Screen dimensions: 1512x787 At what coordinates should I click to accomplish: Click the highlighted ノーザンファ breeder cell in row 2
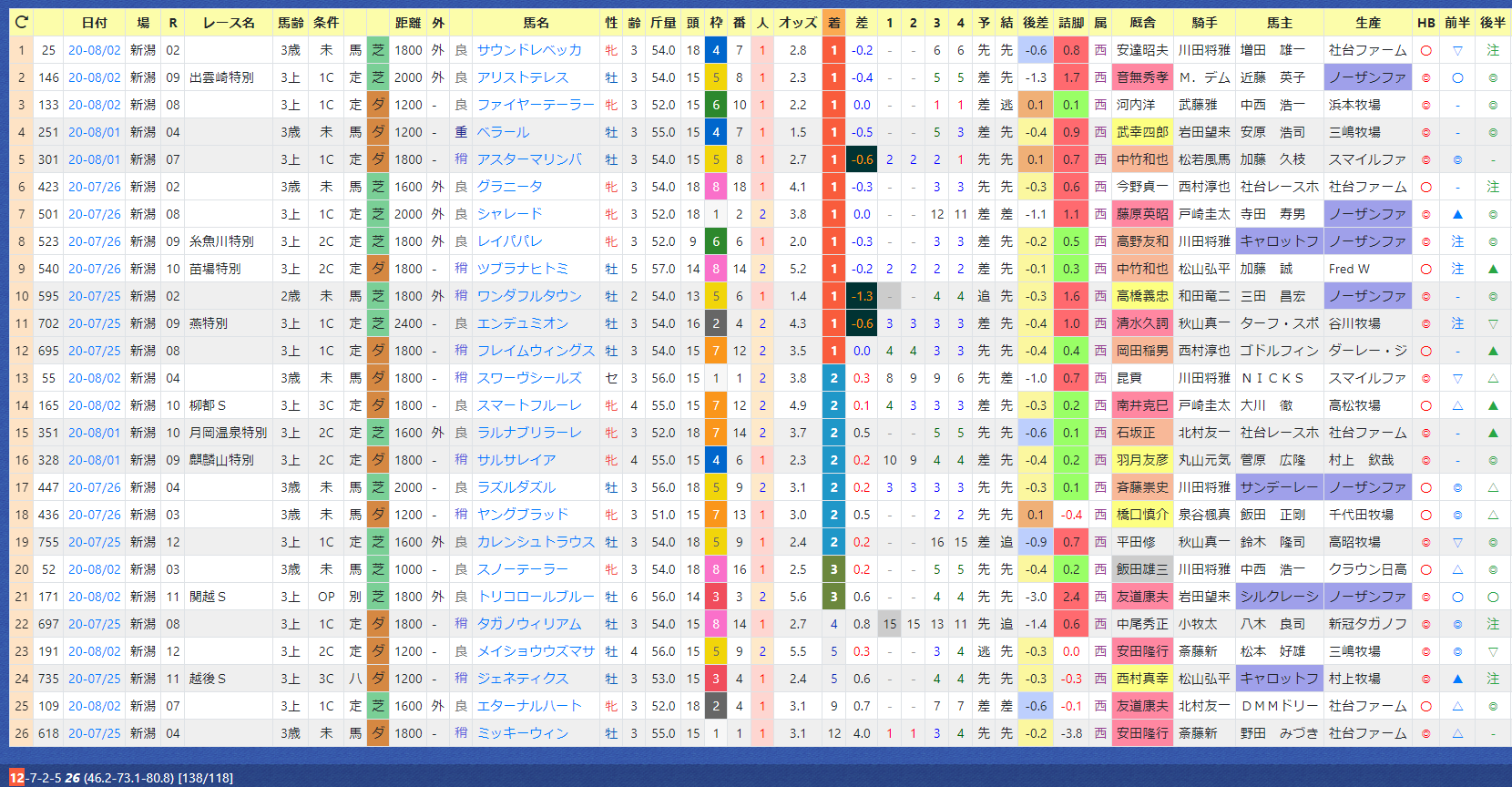pyautogui.click(x=1368, y=77)
